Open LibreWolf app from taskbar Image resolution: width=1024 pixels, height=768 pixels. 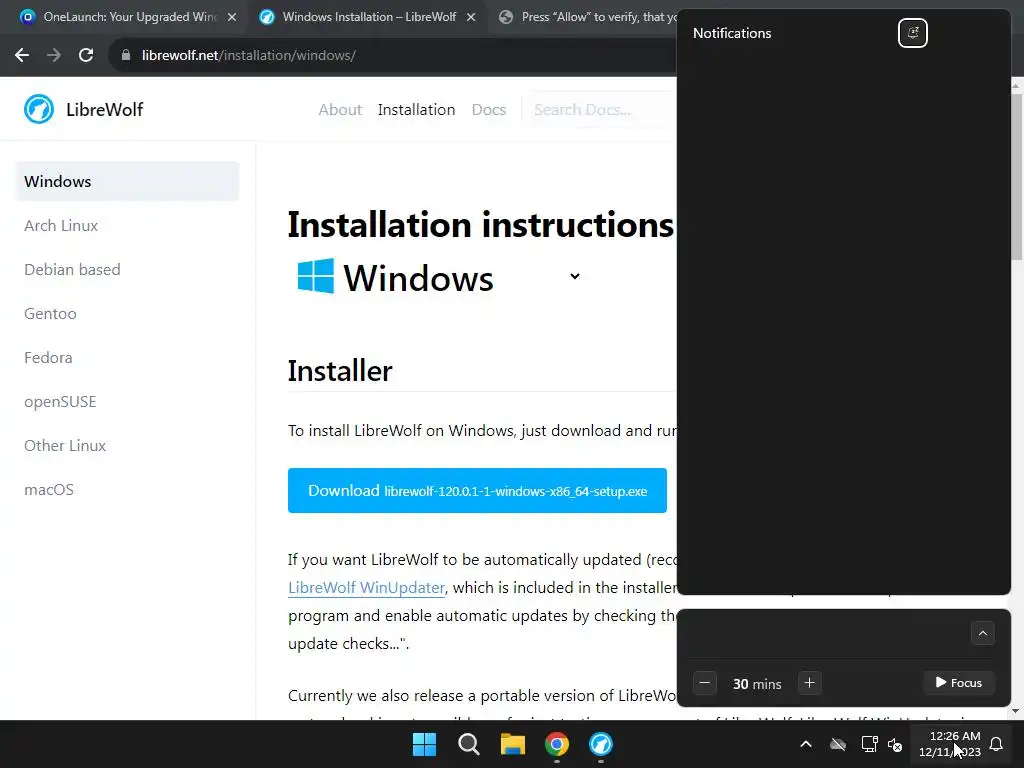(x=601, y=744)
